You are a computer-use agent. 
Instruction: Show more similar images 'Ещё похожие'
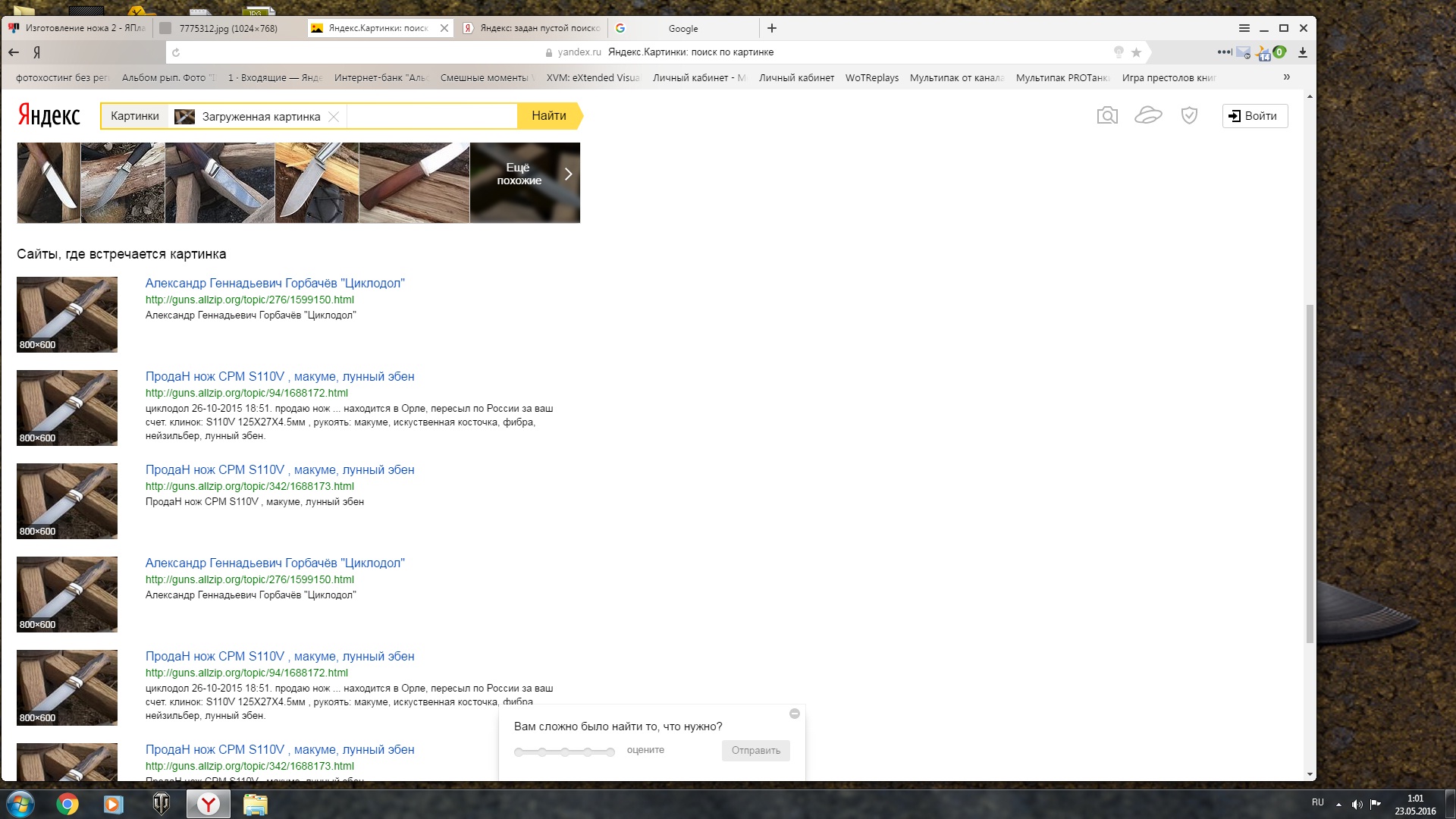525,183
